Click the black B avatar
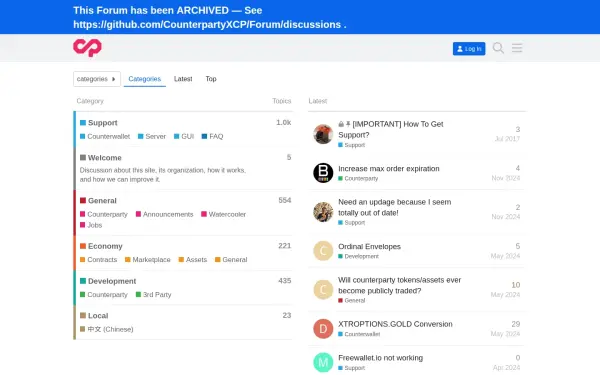Viewport: 600px width, 375px height. [x=323, y=173]
